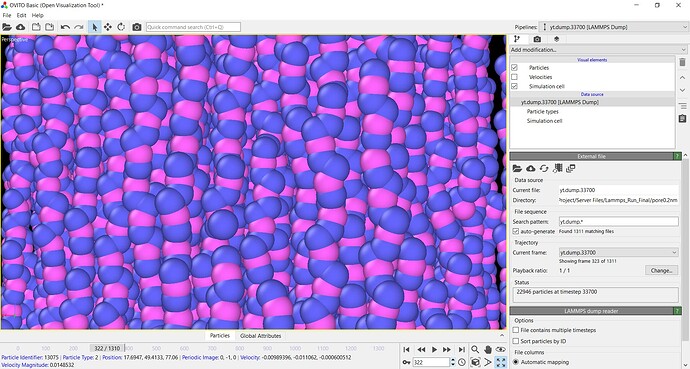Delete the modifier with the trash icon
The width and height of the screenshot is (690, 369).
(683, 62)
